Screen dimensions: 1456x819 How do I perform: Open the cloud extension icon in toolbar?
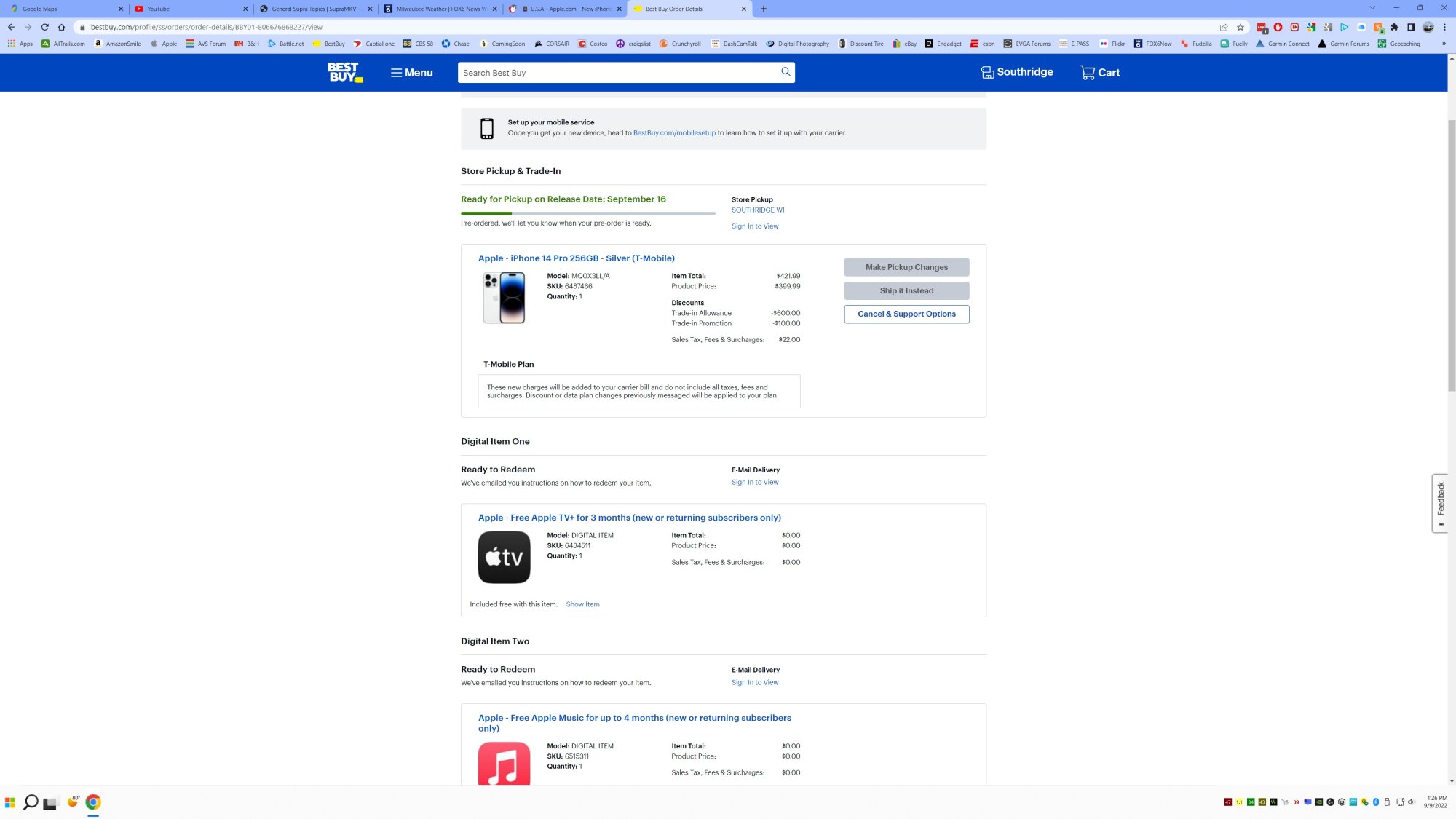click(x=1361, y=27)
